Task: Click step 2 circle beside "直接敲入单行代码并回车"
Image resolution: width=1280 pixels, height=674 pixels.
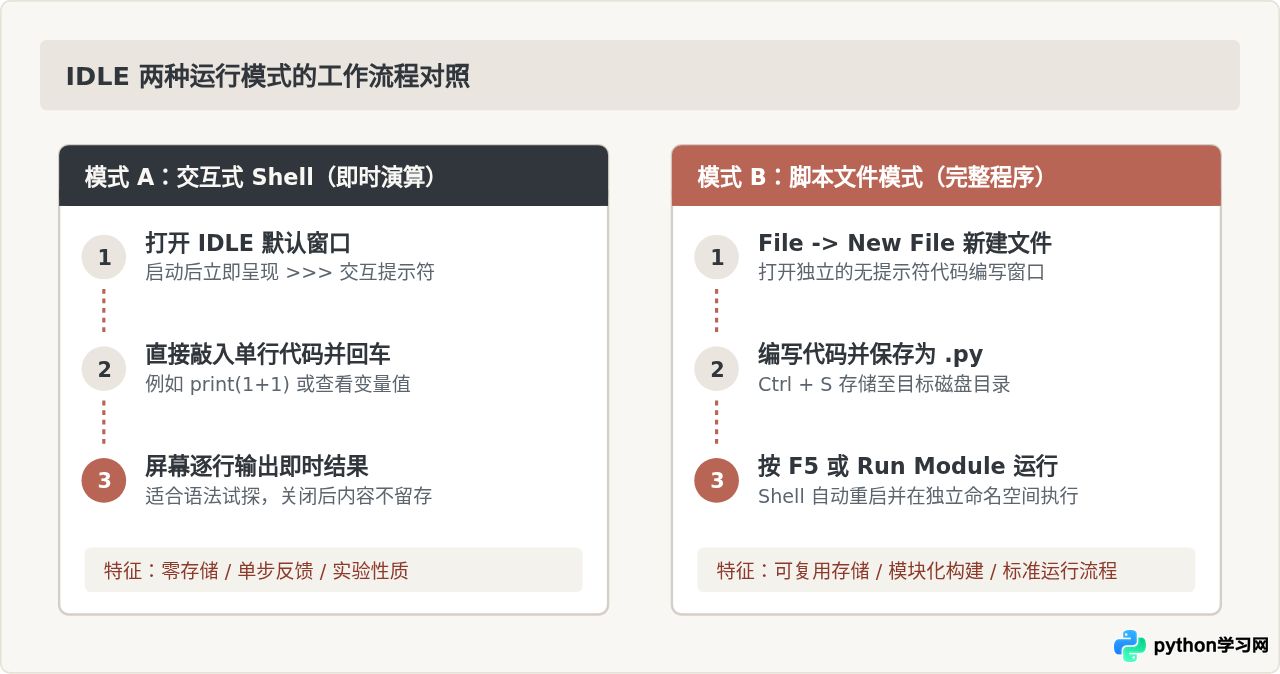Action: click(104, 369)
